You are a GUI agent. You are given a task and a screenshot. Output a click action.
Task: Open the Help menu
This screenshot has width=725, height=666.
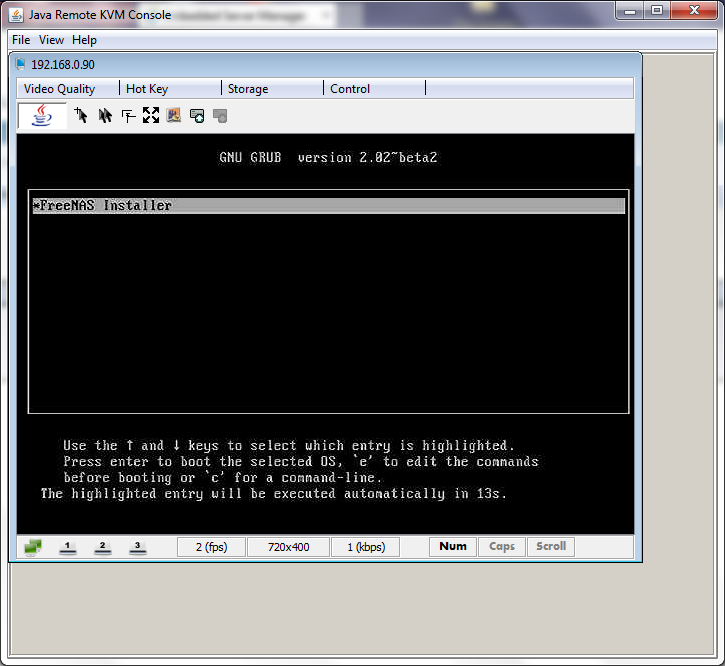(85, 40)
